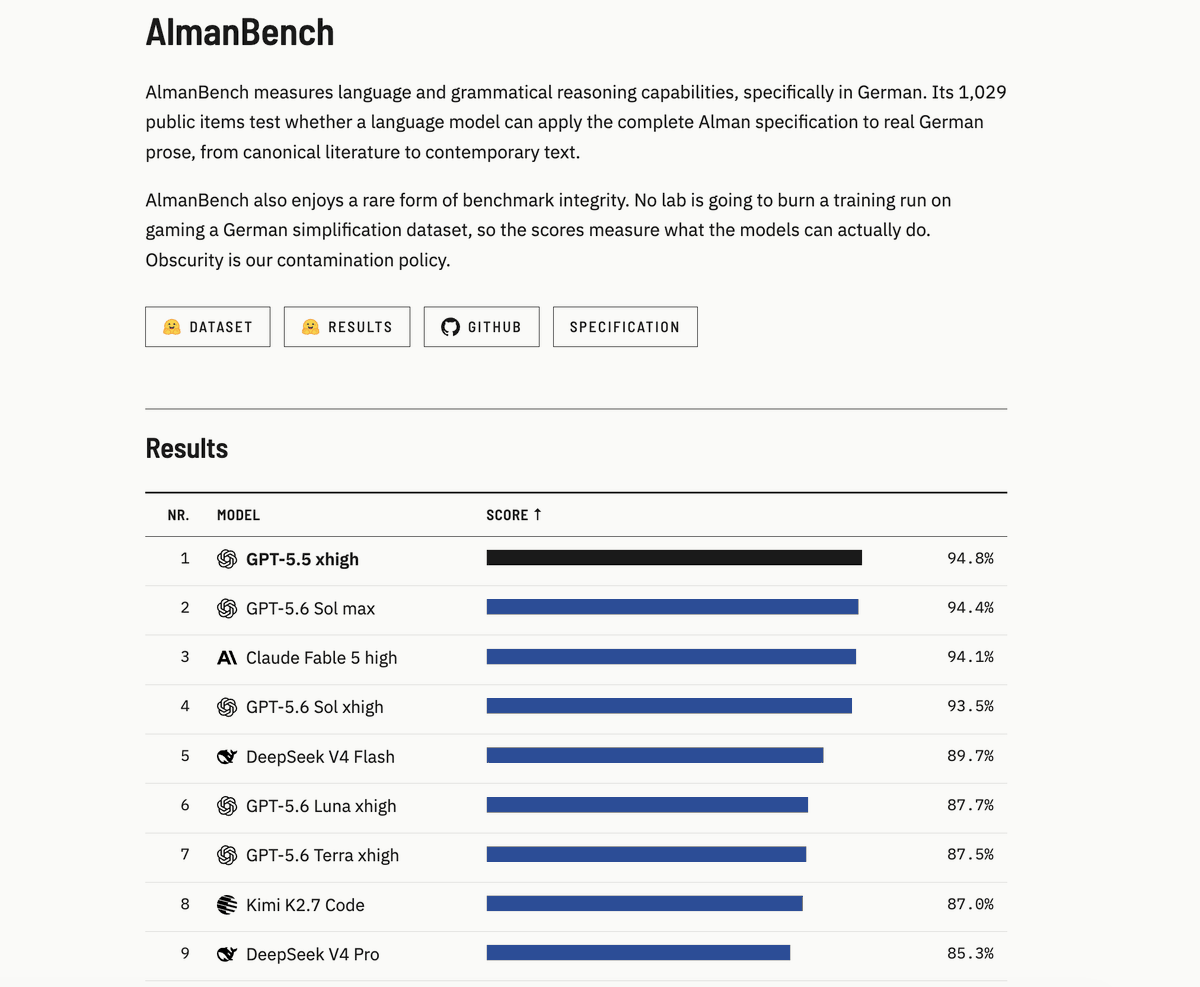Click the Model column header
Screen dimensions: 1200x987
238,515
